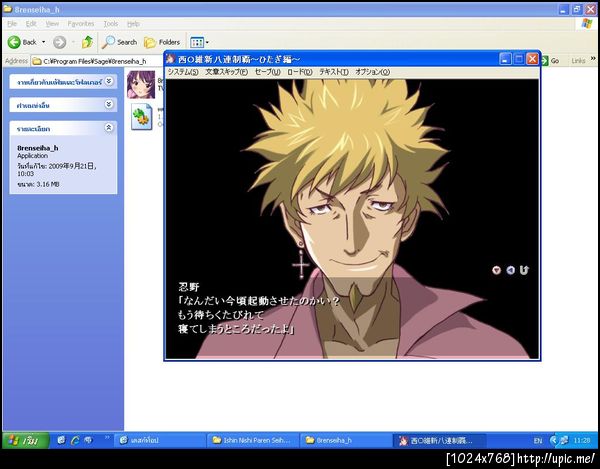Click the Go button beside address bar

[550, 60]
